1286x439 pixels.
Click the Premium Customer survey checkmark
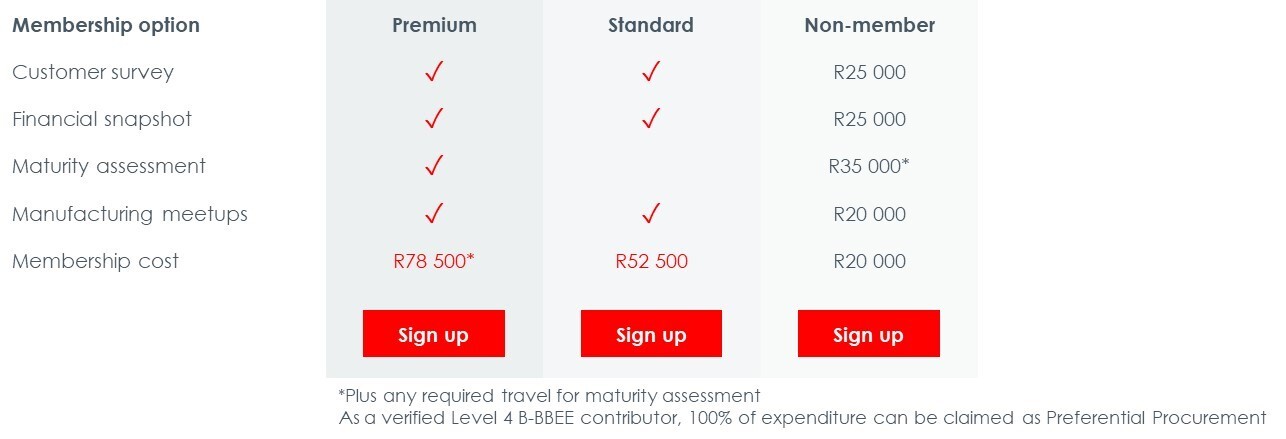pyautogui.click(x=434, y=71)
